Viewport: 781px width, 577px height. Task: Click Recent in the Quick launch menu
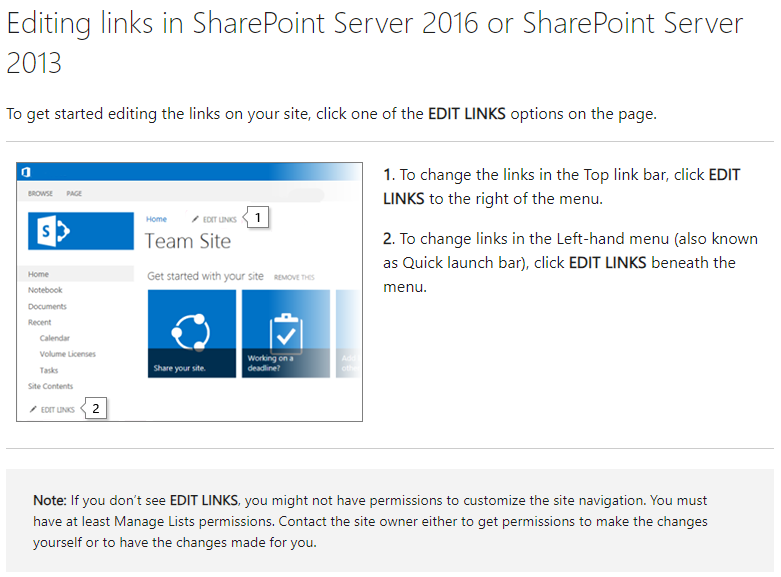click(40, 322)
